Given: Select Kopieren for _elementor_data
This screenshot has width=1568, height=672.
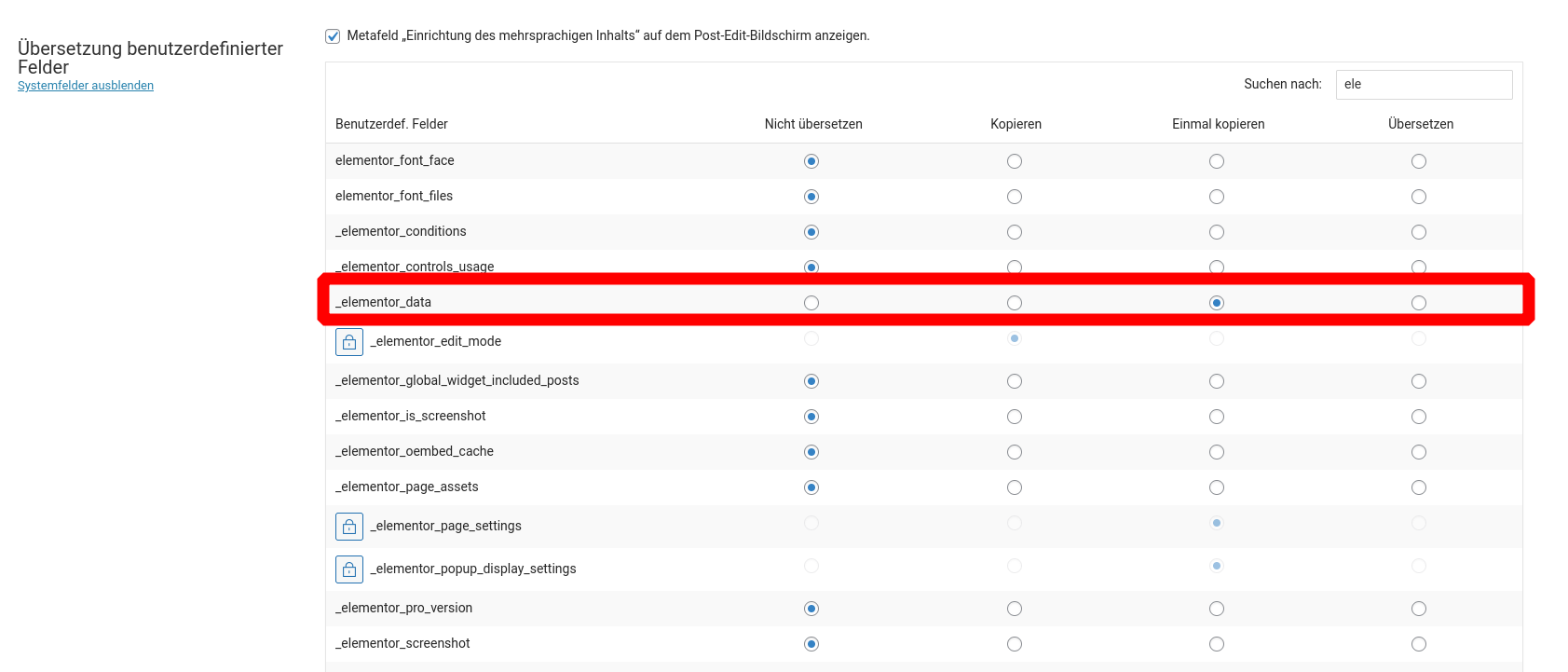Looking at the screenshot, I should click(x=1015, y=303).
